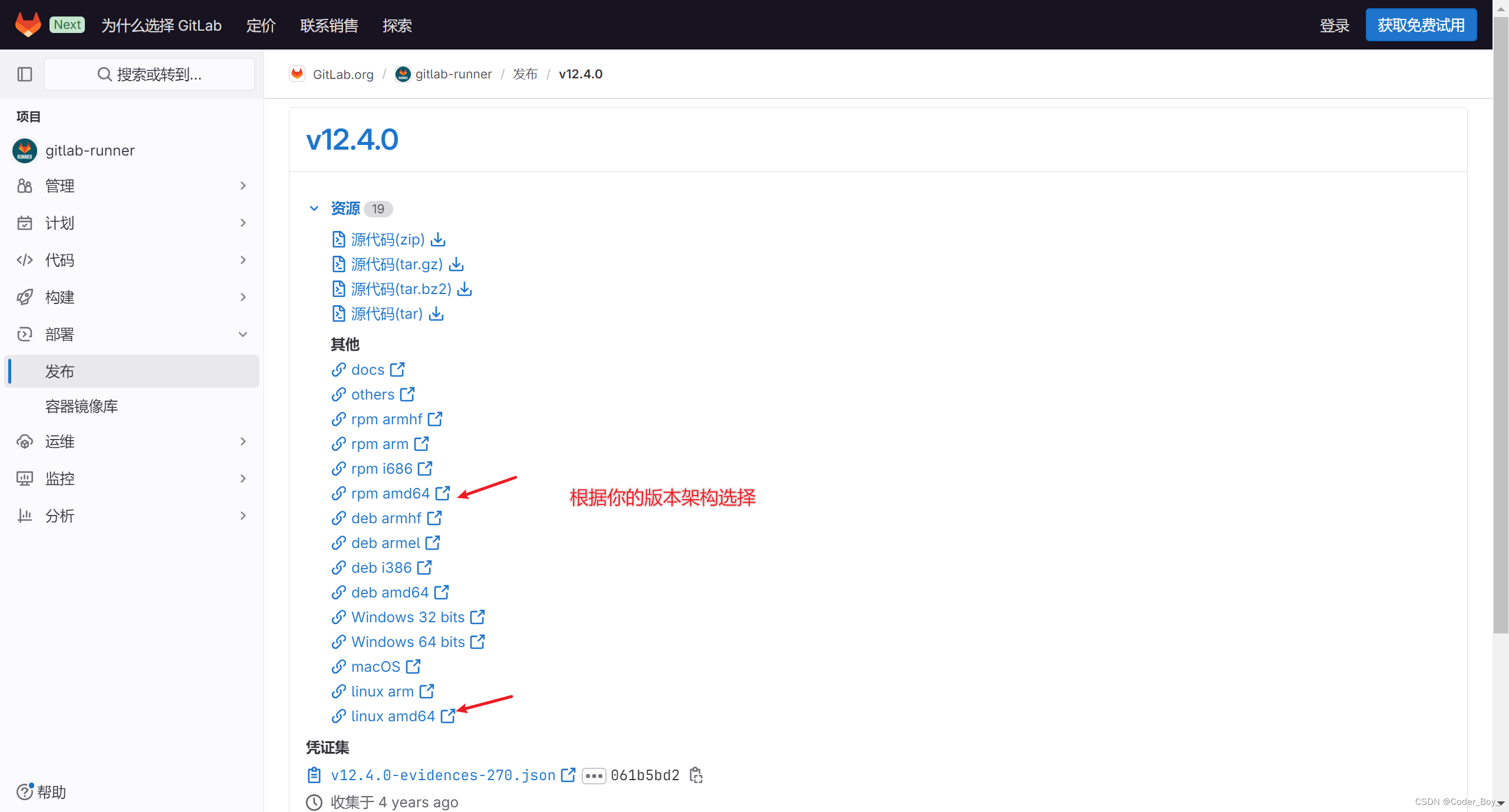Click the external link icon beside linux amd64

(448, 716)
